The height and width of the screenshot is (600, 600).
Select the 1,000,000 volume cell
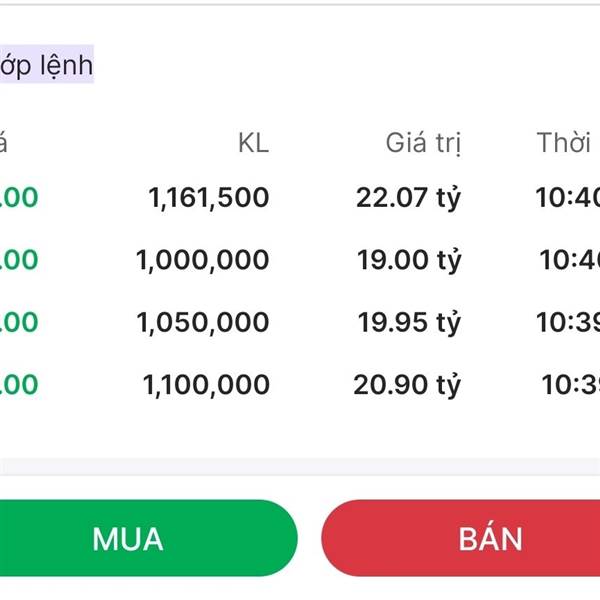pyautogui.click(x=202, y=260)
